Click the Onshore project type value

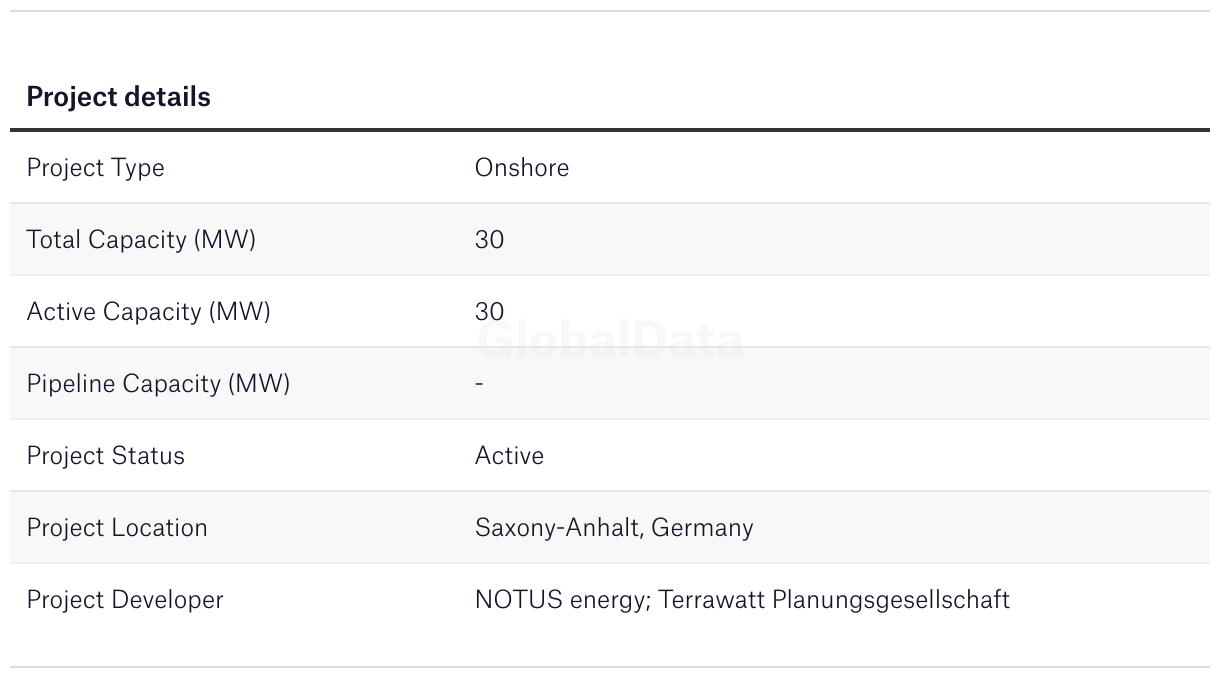pos(521,167)
